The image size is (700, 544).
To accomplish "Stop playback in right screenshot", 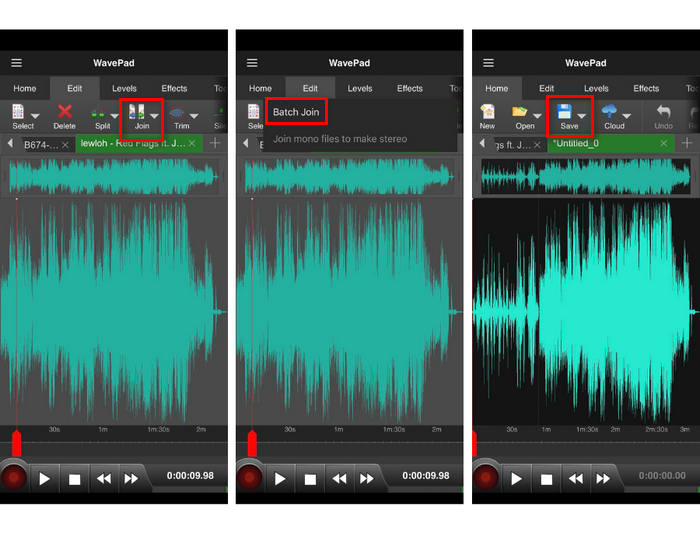I will (546, 479).
